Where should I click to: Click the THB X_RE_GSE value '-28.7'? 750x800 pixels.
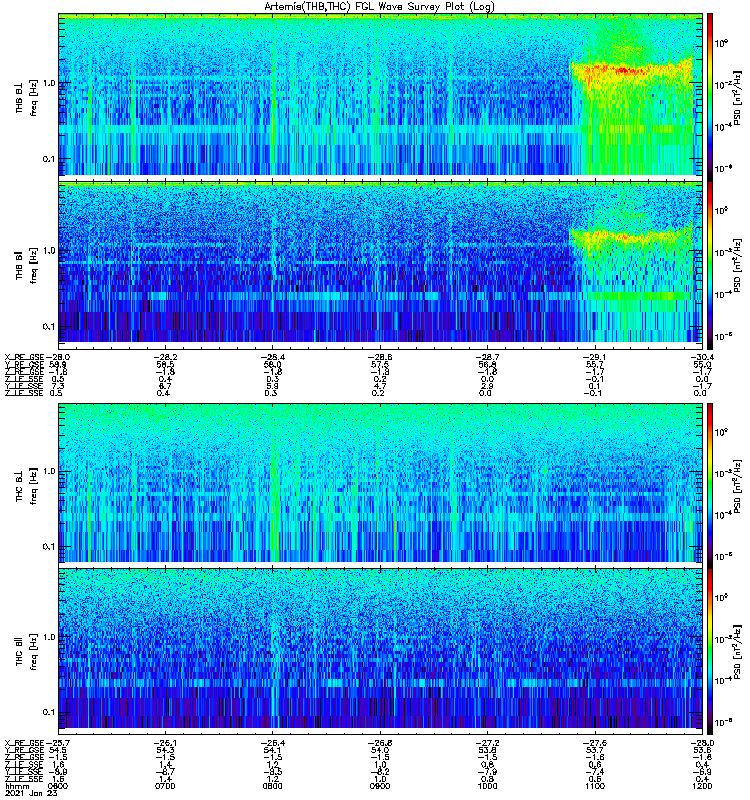click(487, 357)
